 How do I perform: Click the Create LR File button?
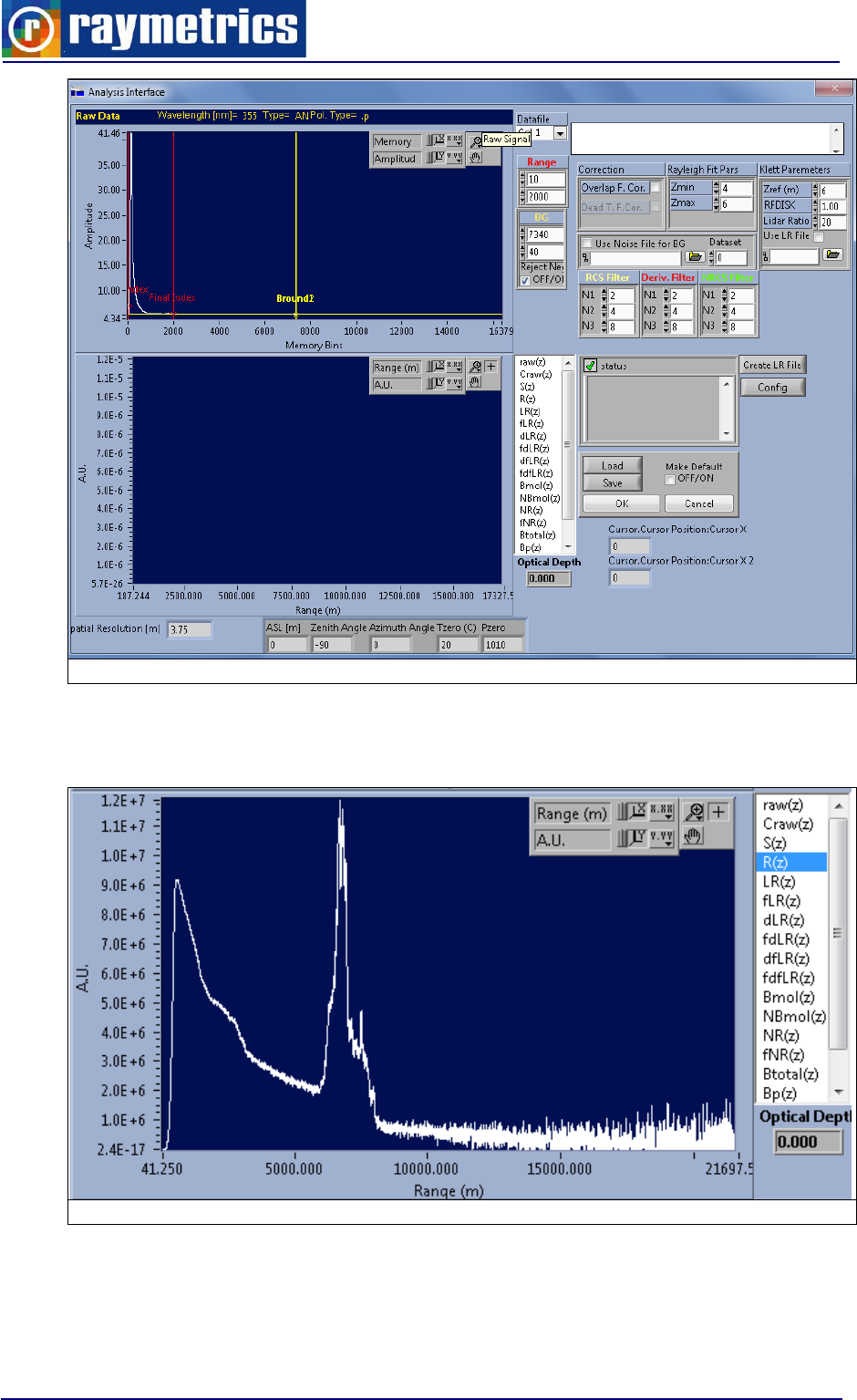(x=772, y=365)
